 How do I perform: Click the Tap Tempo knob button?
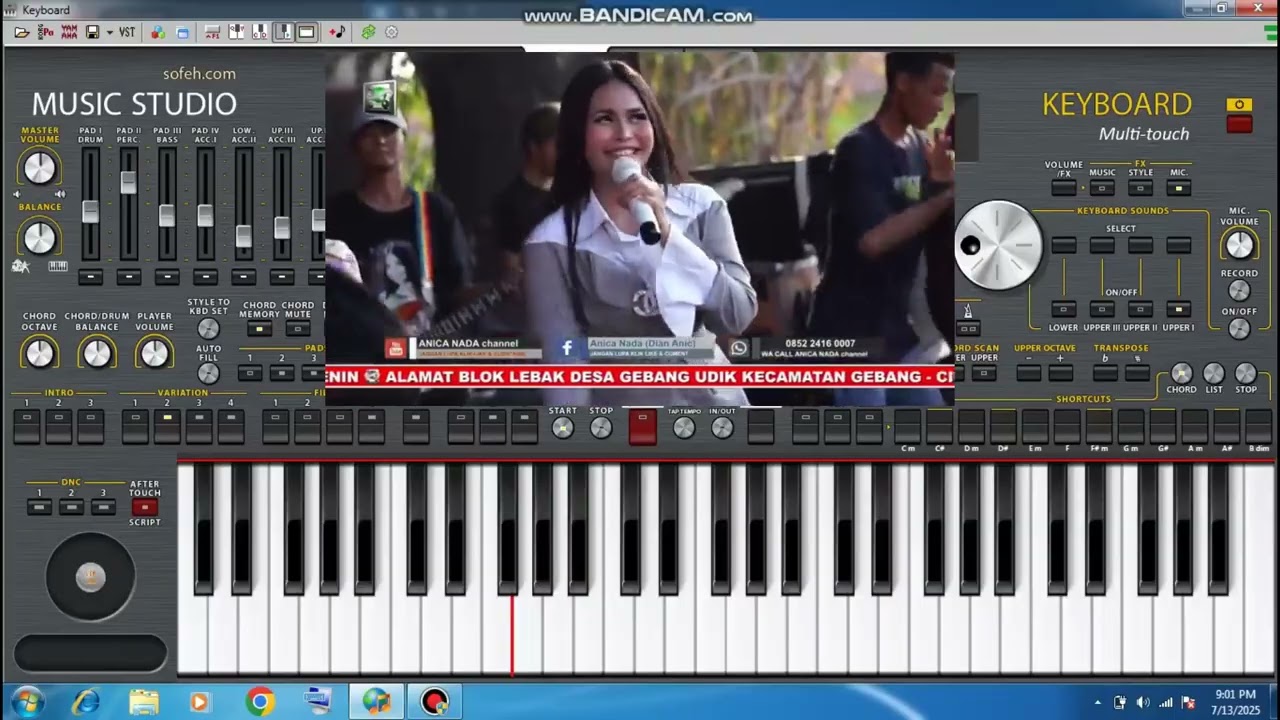pos(684,428)
